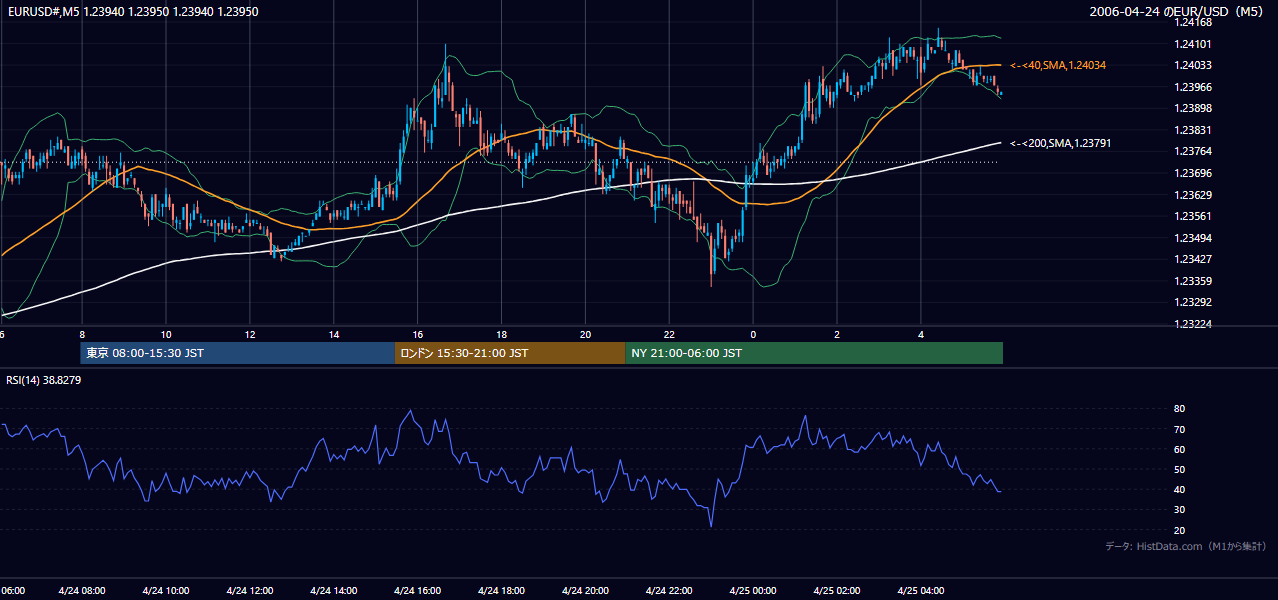Screen dimensions: 1278x600
Task: Click price axis value 1.23764
Action: (1193, 151)
